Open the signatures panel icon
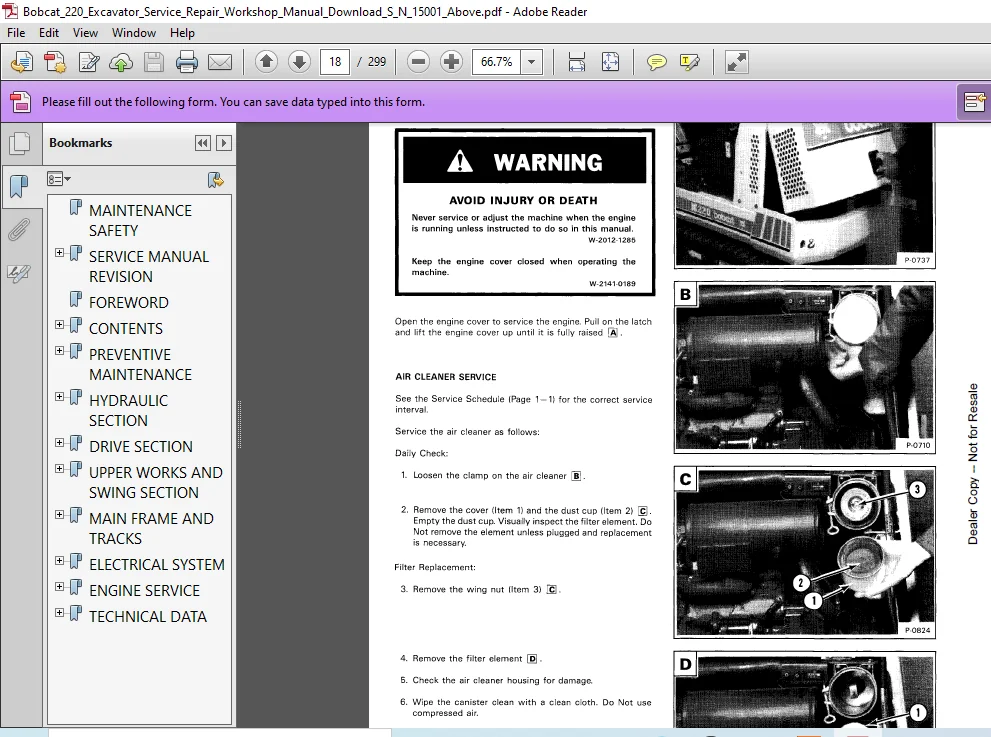 click(18, 273)
